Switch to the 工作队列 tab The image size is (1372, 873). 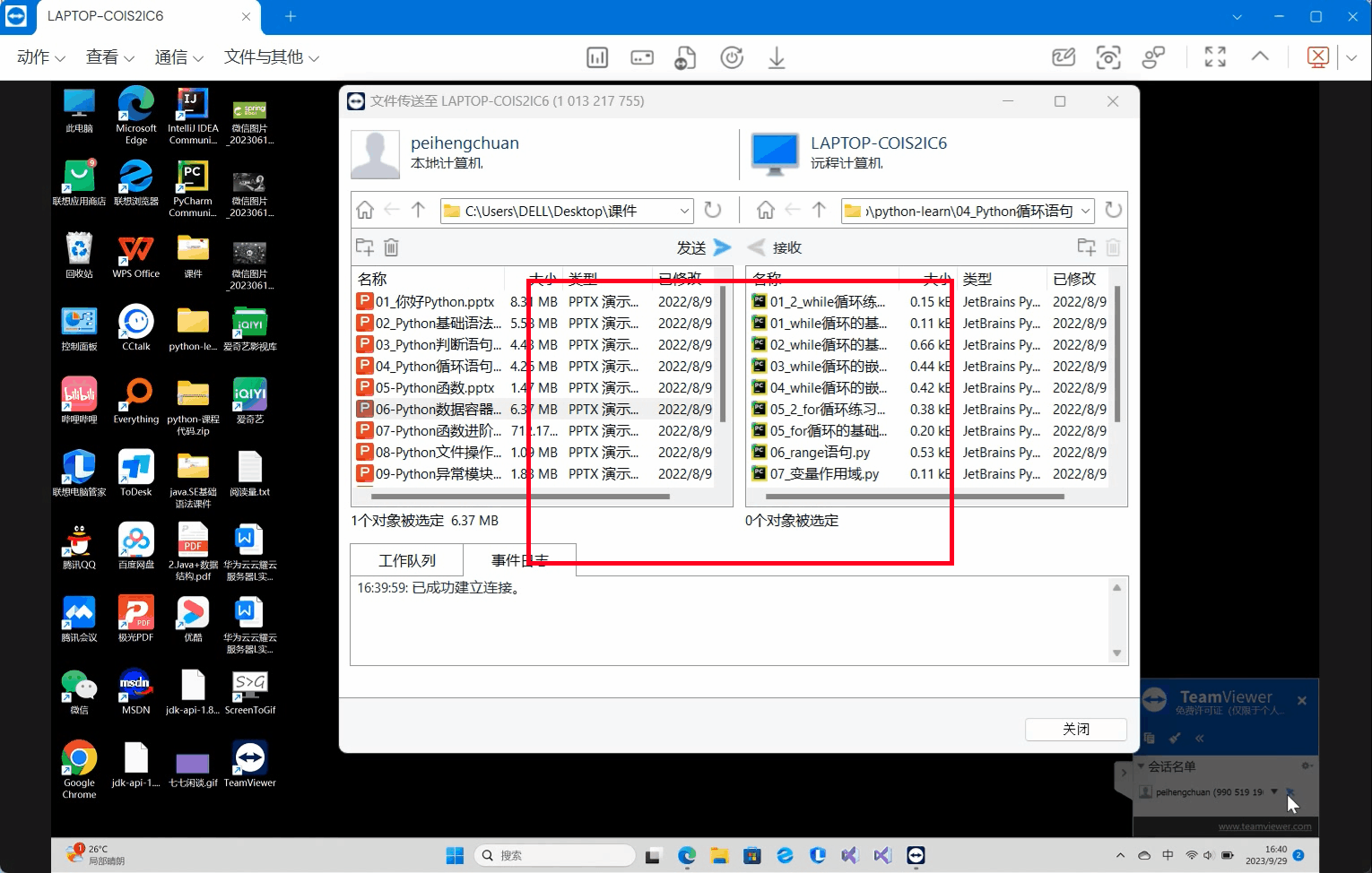[406, 559]
